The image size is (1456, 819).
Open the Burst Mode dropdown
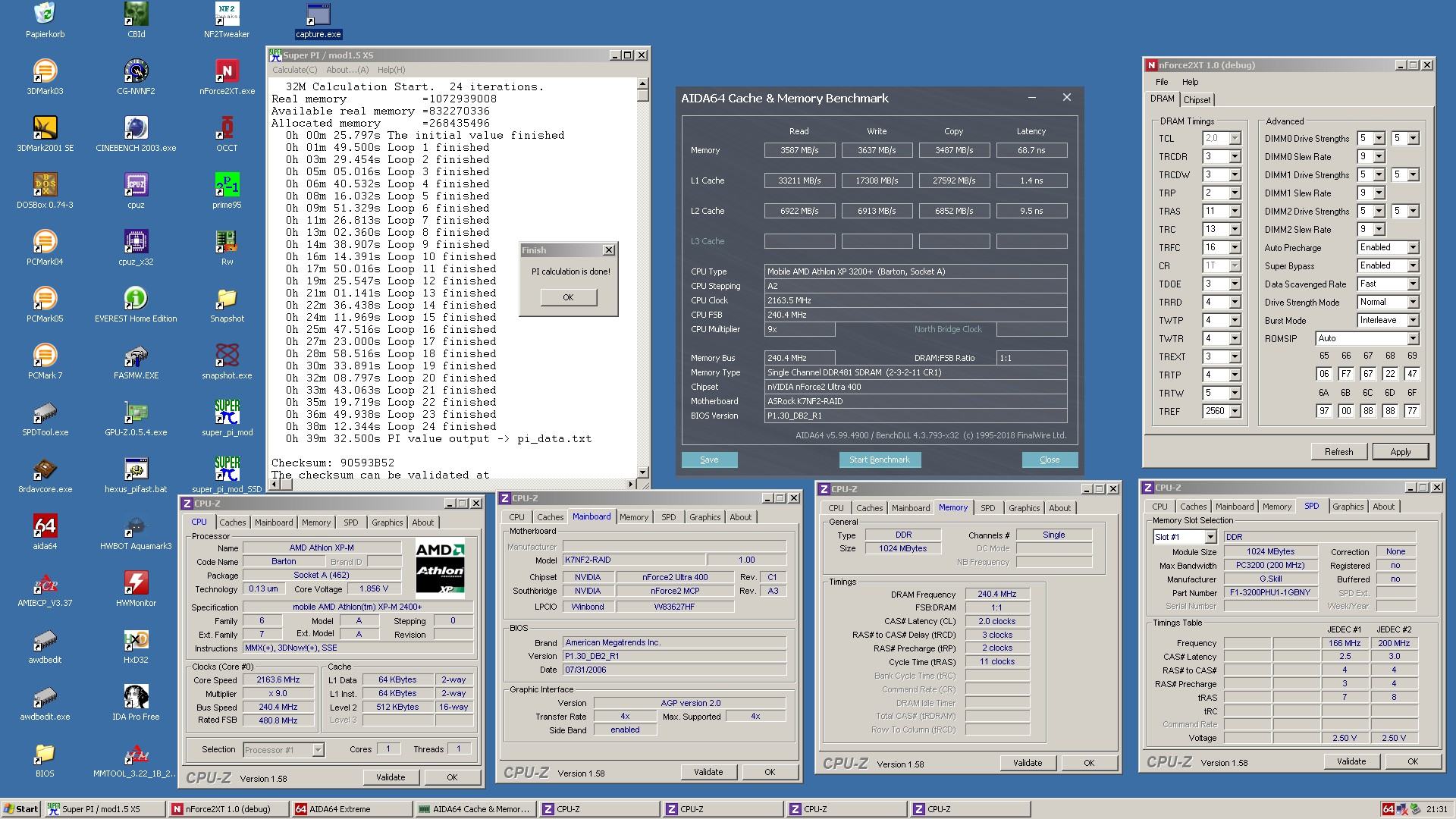[1413, 320]
